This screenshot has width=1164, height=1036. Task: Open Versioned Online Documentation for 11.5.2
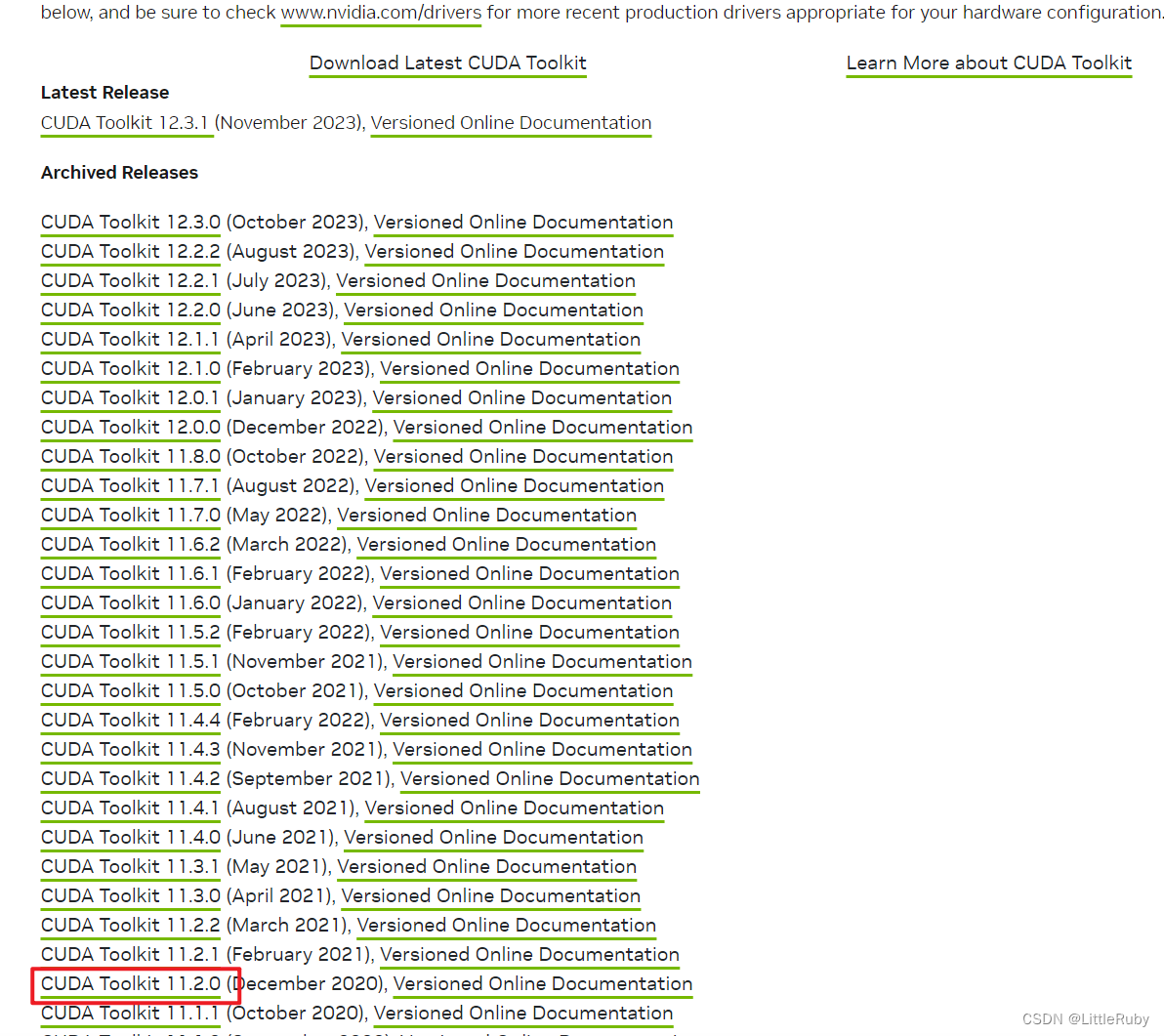[530, 633]
